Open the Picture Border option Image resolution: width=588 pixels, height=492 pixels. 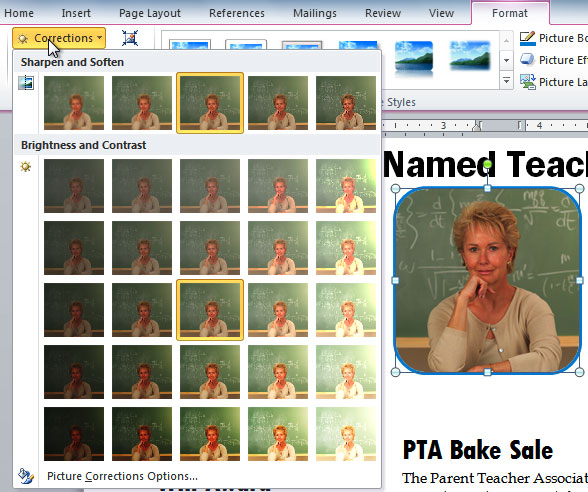click(x=554, y=38)
